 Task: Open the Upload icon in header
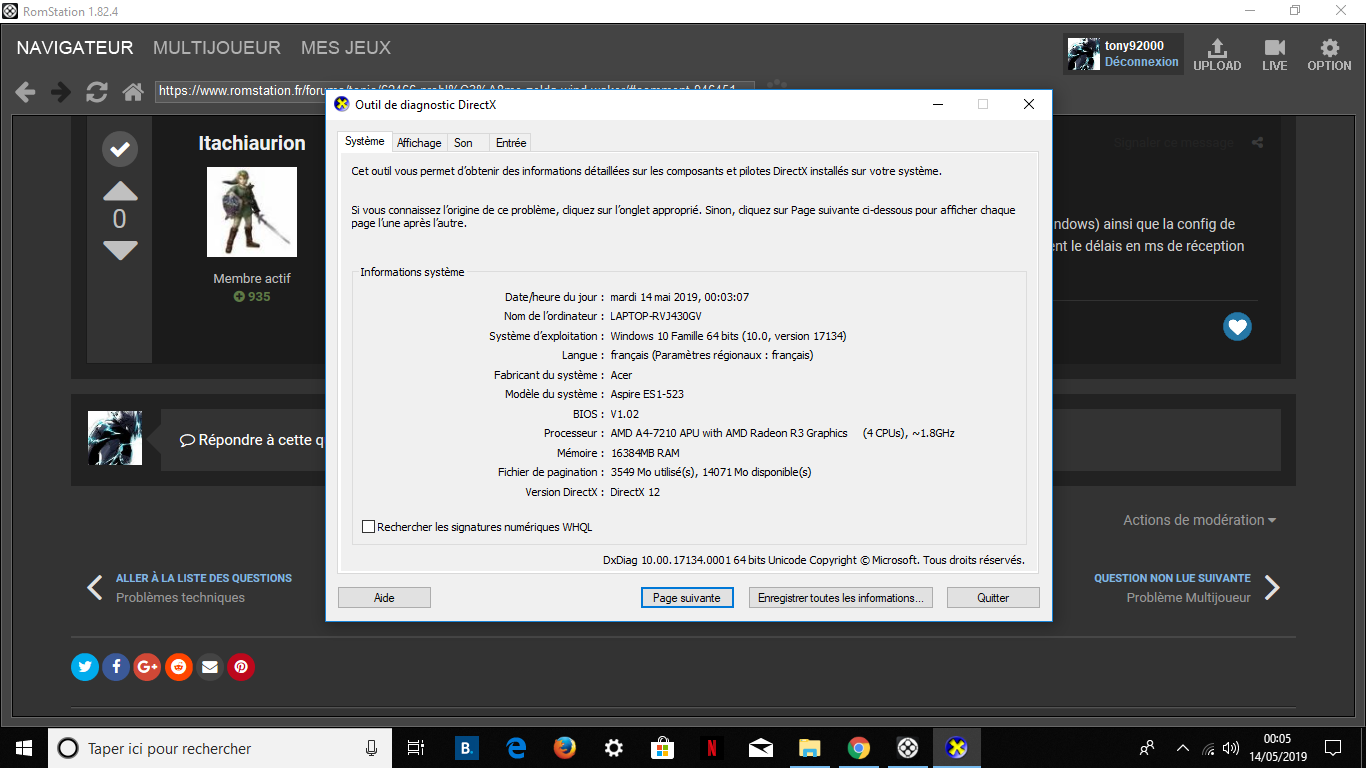(1217, 55)
